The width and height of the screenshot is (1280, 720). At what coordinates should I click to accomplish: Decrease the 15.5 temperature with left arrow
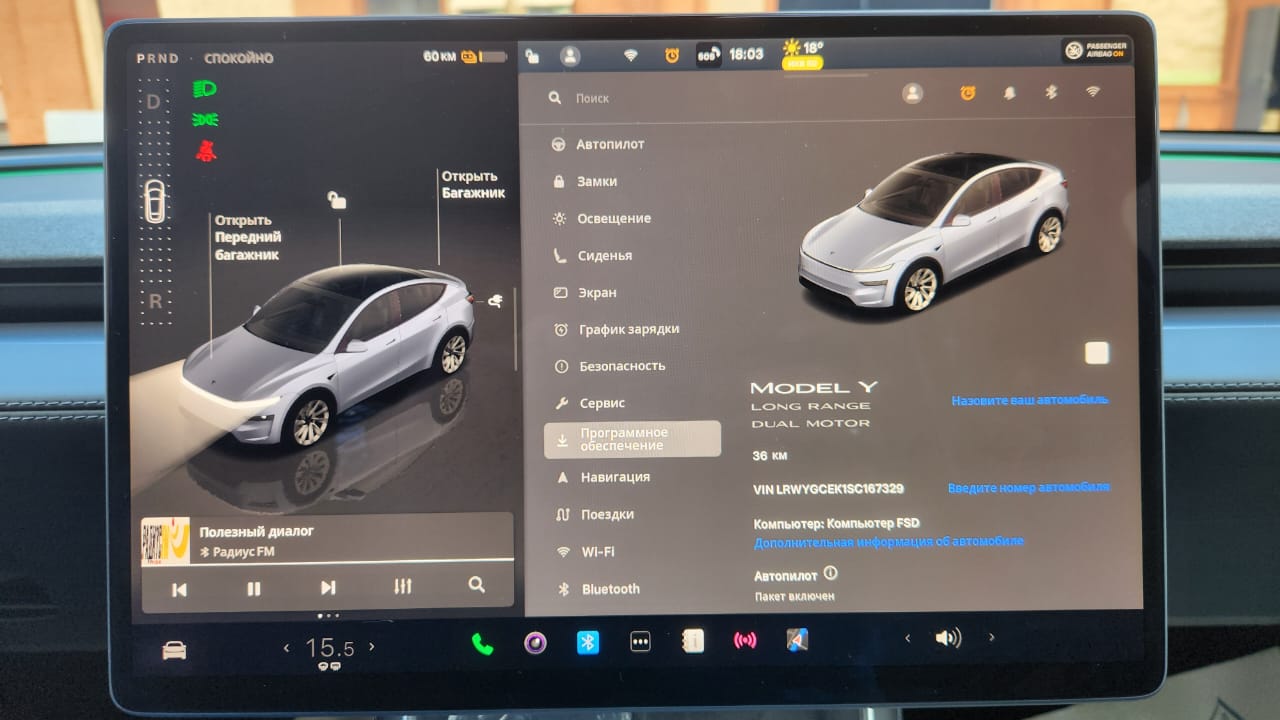[x=286, y=648]
